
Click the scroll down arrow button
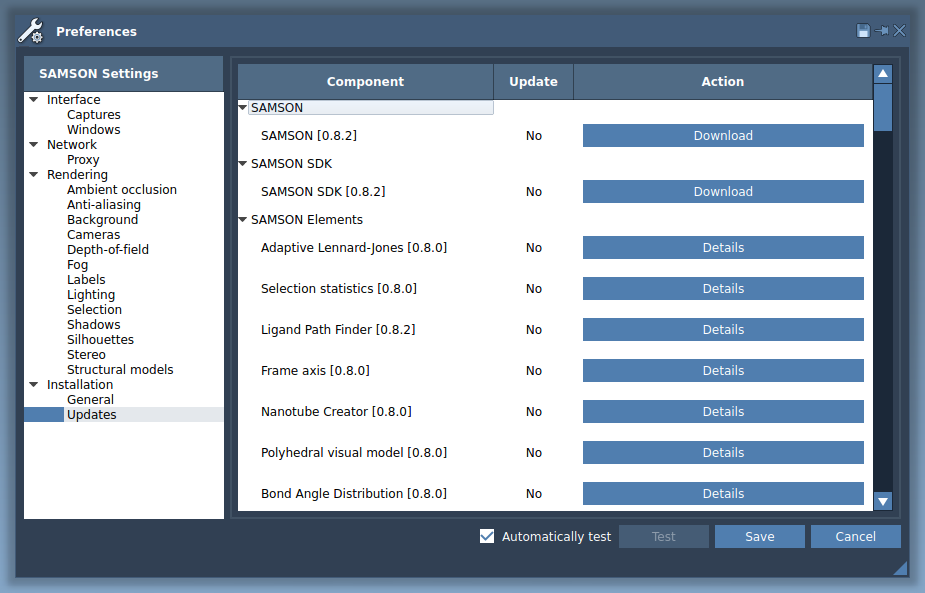coord(883,501)
